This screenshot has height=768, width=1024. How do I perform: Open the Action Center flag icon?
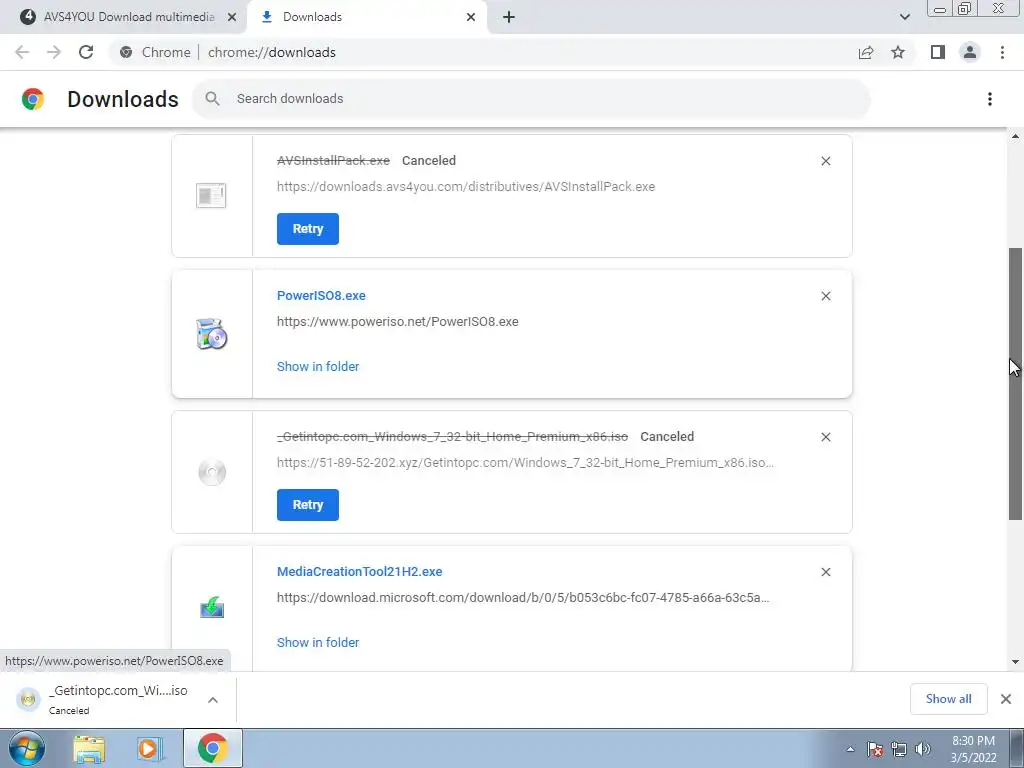(x=875, y=750)
